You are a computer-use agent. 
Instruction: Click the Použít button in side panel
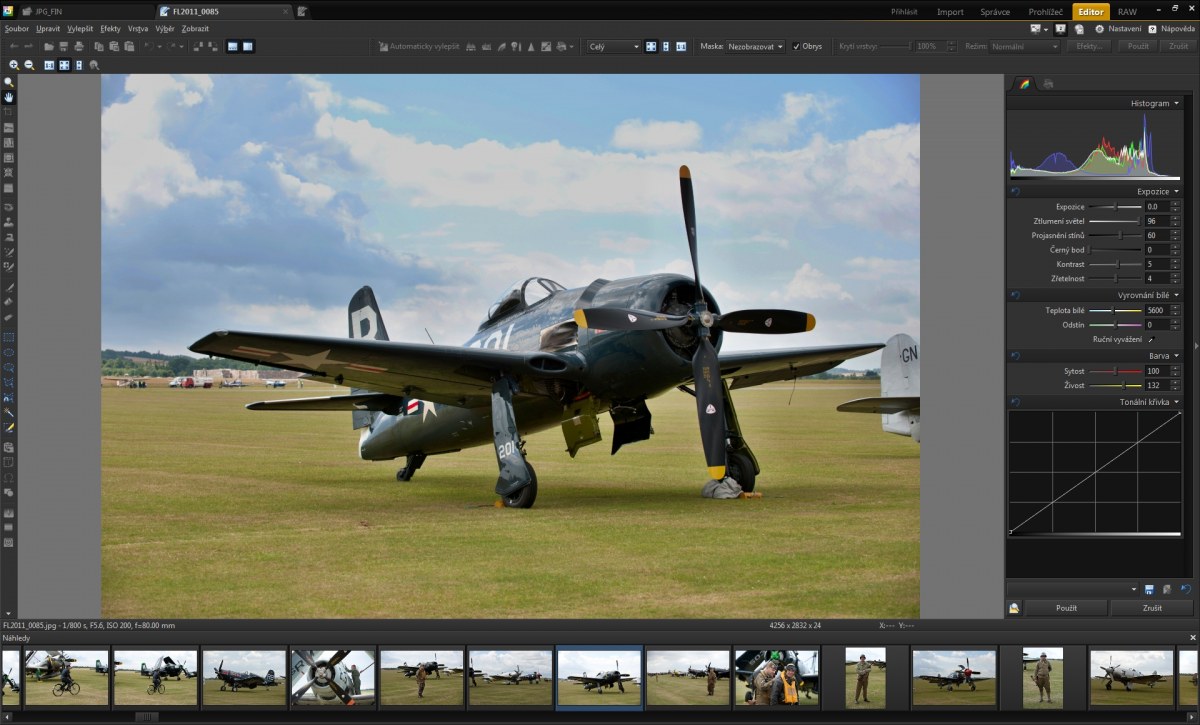click(x=1065, y=607)
